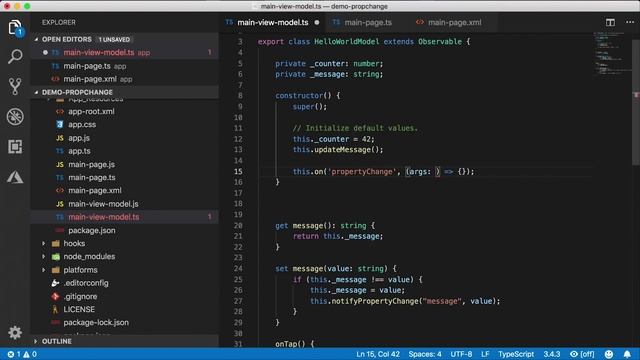This screenshot has height=360, width=640.
Task: Open package.json file
Action: (x=124, y=230)
